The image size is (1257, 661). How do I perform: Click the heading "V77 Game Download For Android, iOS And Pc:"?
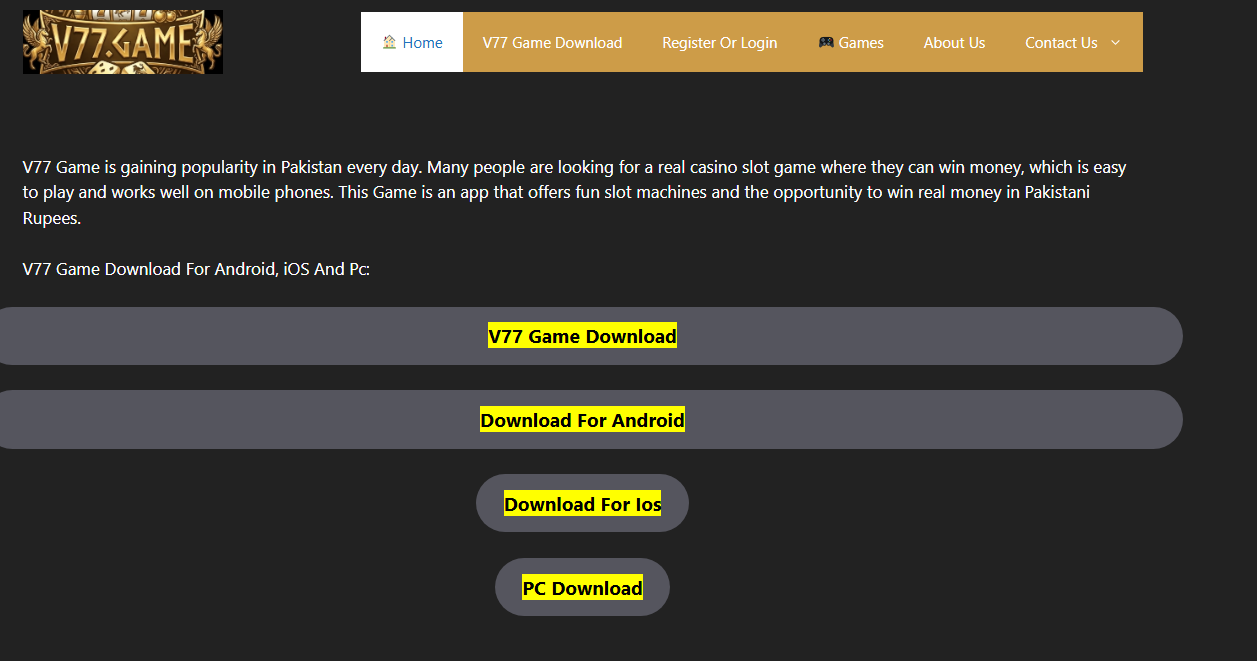click(196, 269)
